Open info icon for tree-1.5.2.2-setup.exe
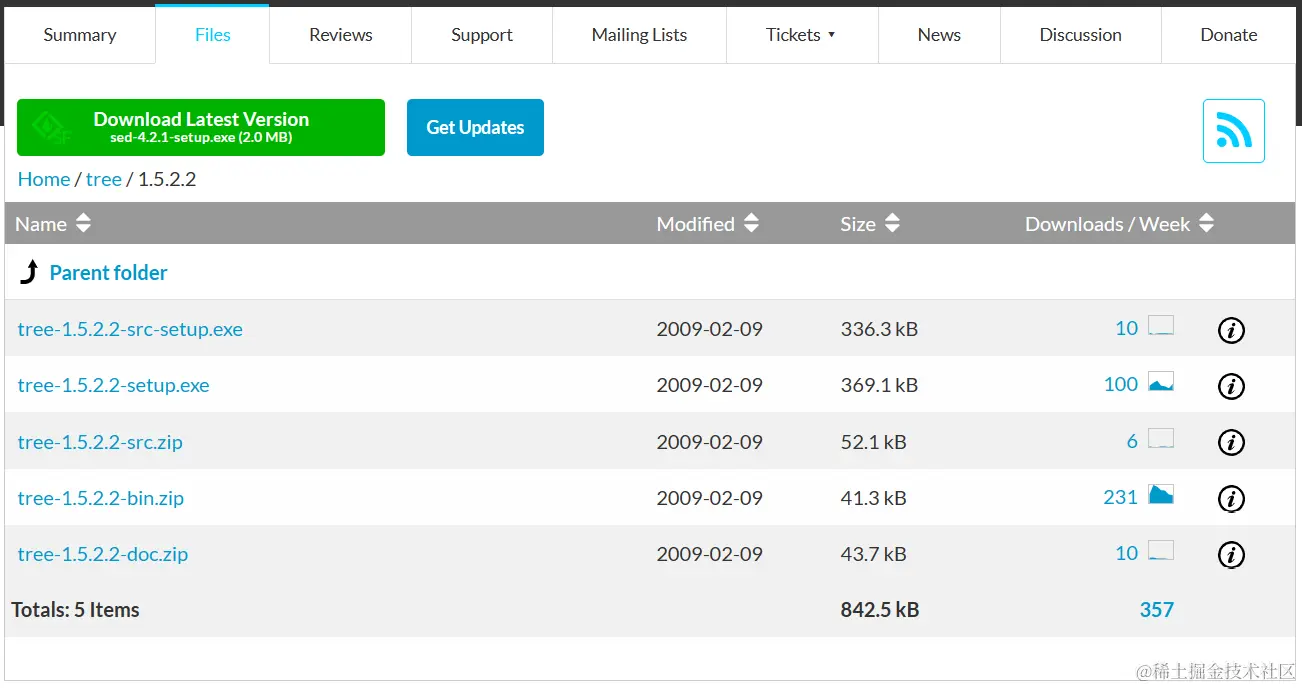This screenshot has width=1302, height=688. point(1231,386)
